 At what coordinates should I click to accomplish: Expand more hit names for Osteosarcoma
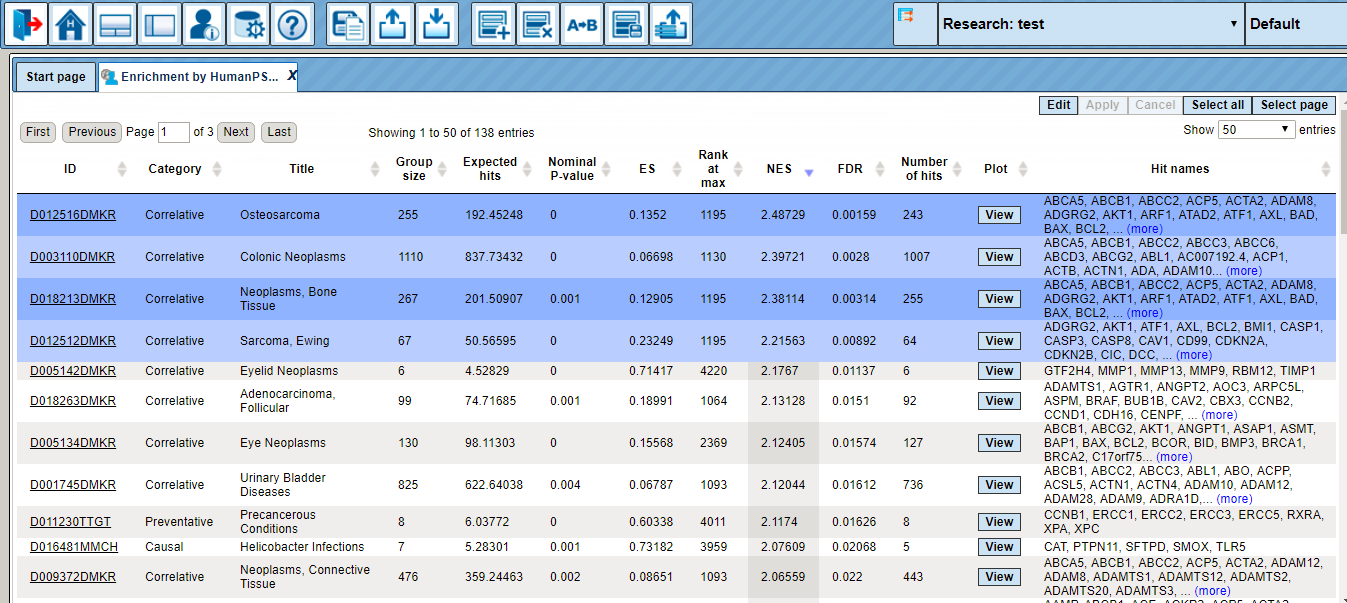1144,229
